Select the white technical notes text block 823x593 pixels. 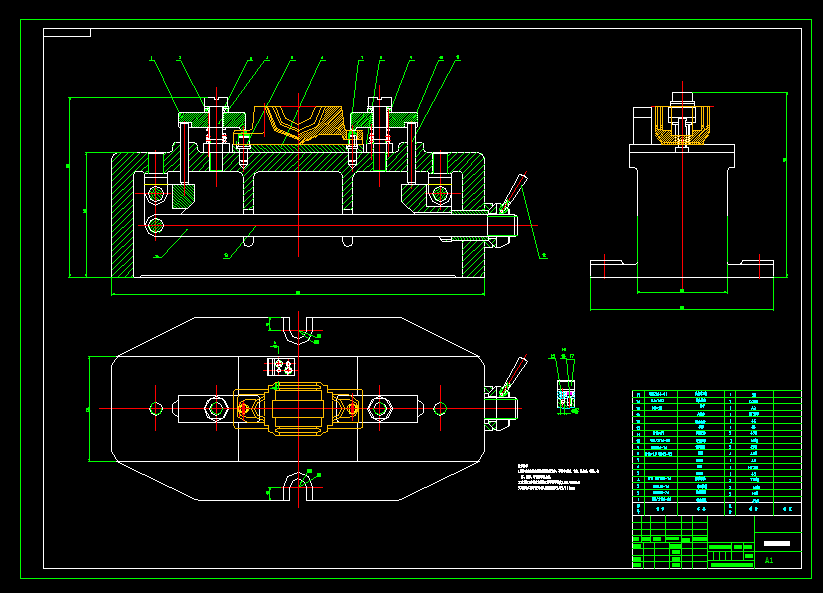pos(558,476)
